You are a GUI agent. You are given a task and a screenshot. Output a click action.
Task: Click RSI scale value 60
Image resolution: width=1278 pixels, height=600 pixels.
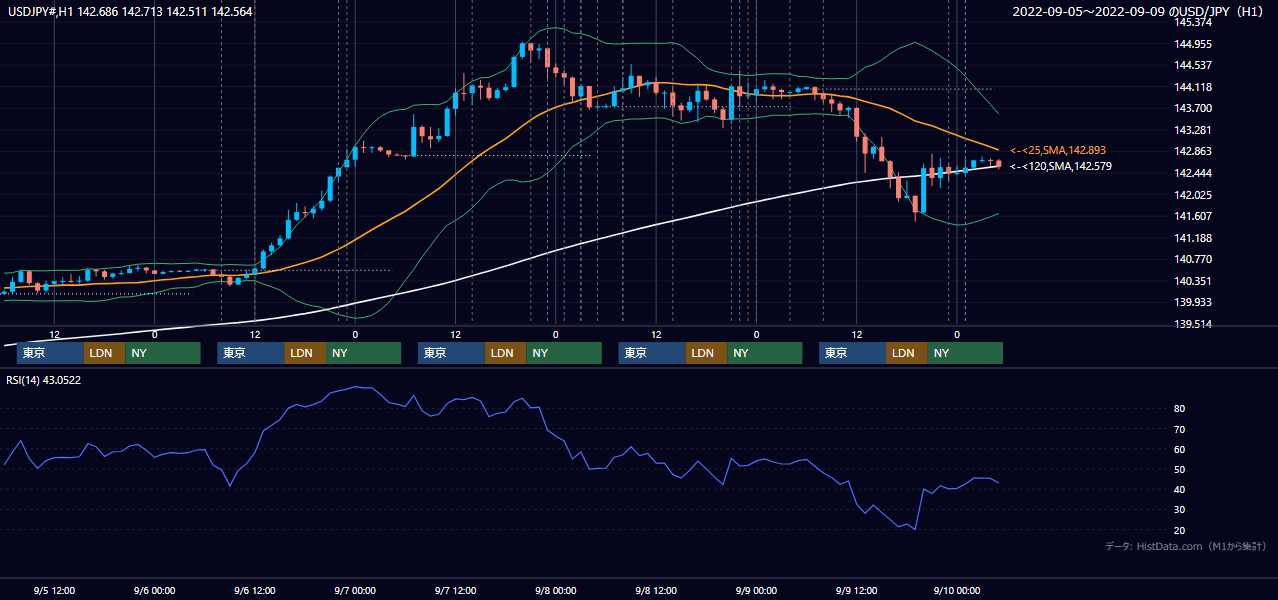[1180, 449]
